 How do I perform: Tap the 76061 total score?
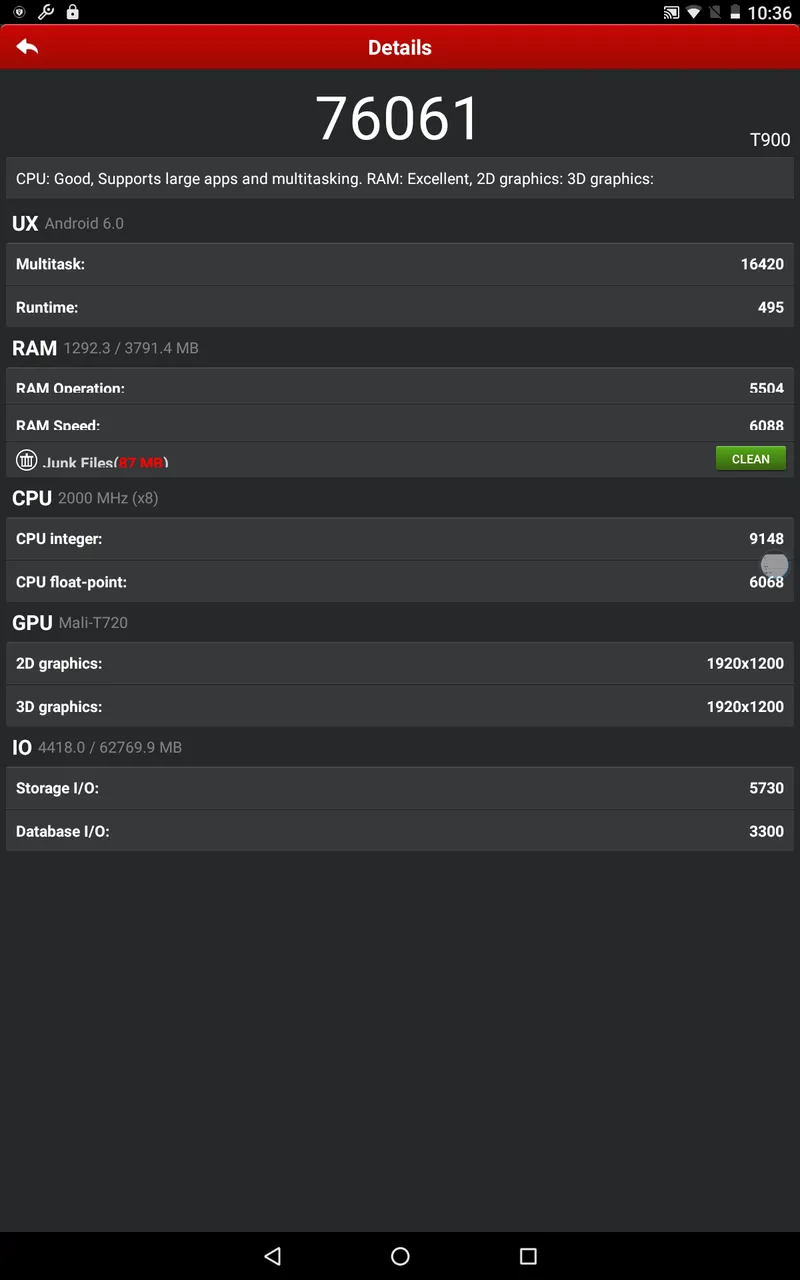[399, 118]
